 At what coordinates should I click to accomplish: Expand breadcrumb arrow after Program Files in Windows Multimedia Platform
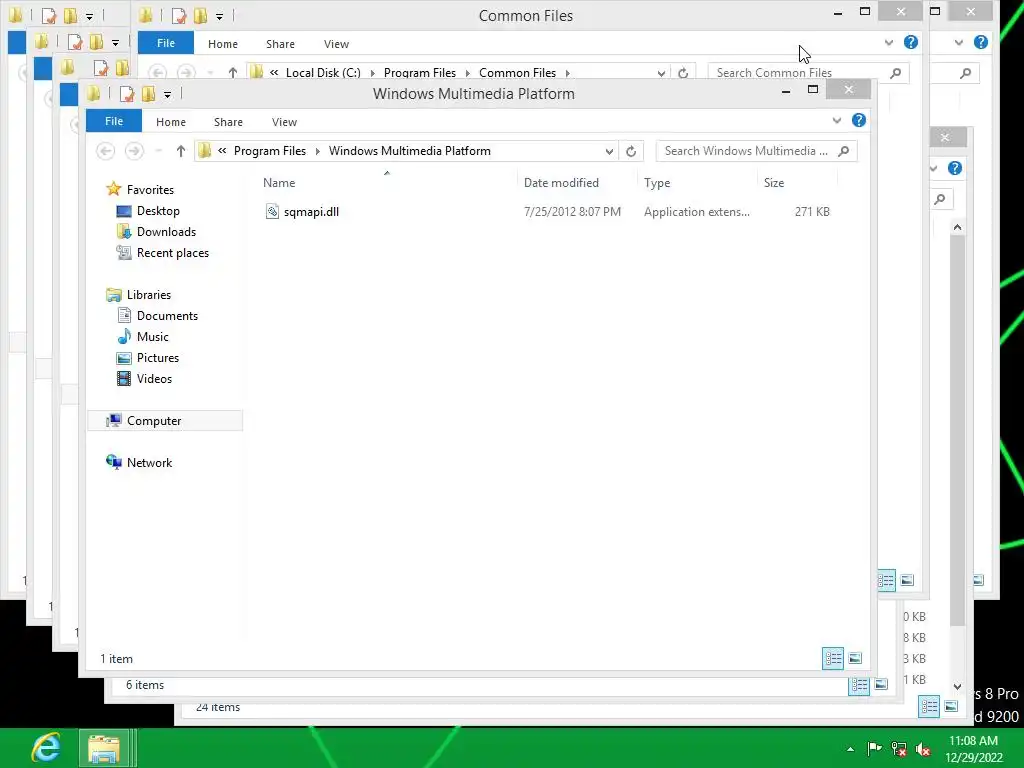tap(317, 151)
